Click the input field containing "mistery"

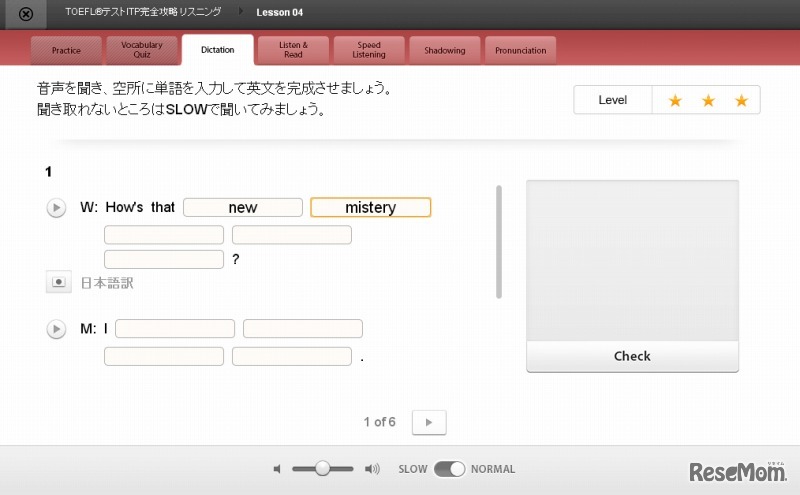370,208
